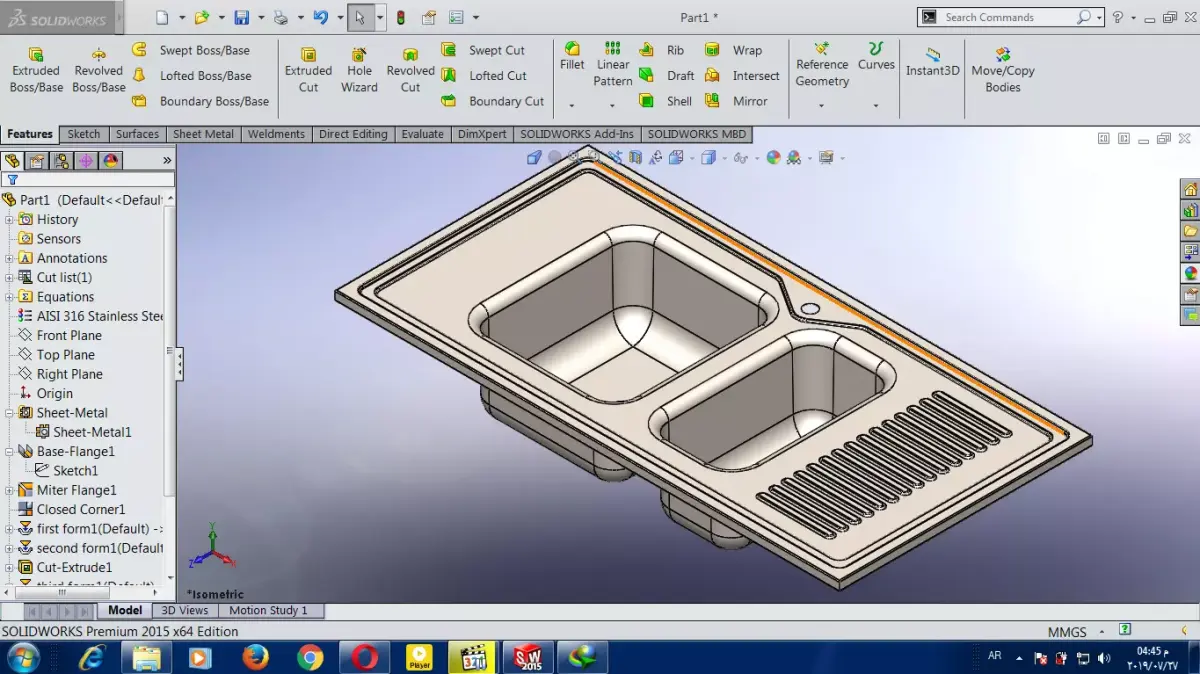Choose the Boundary Cut tool
Image resolution: width=1200 pixels, height=674 pixels.
tap(493, 101)
